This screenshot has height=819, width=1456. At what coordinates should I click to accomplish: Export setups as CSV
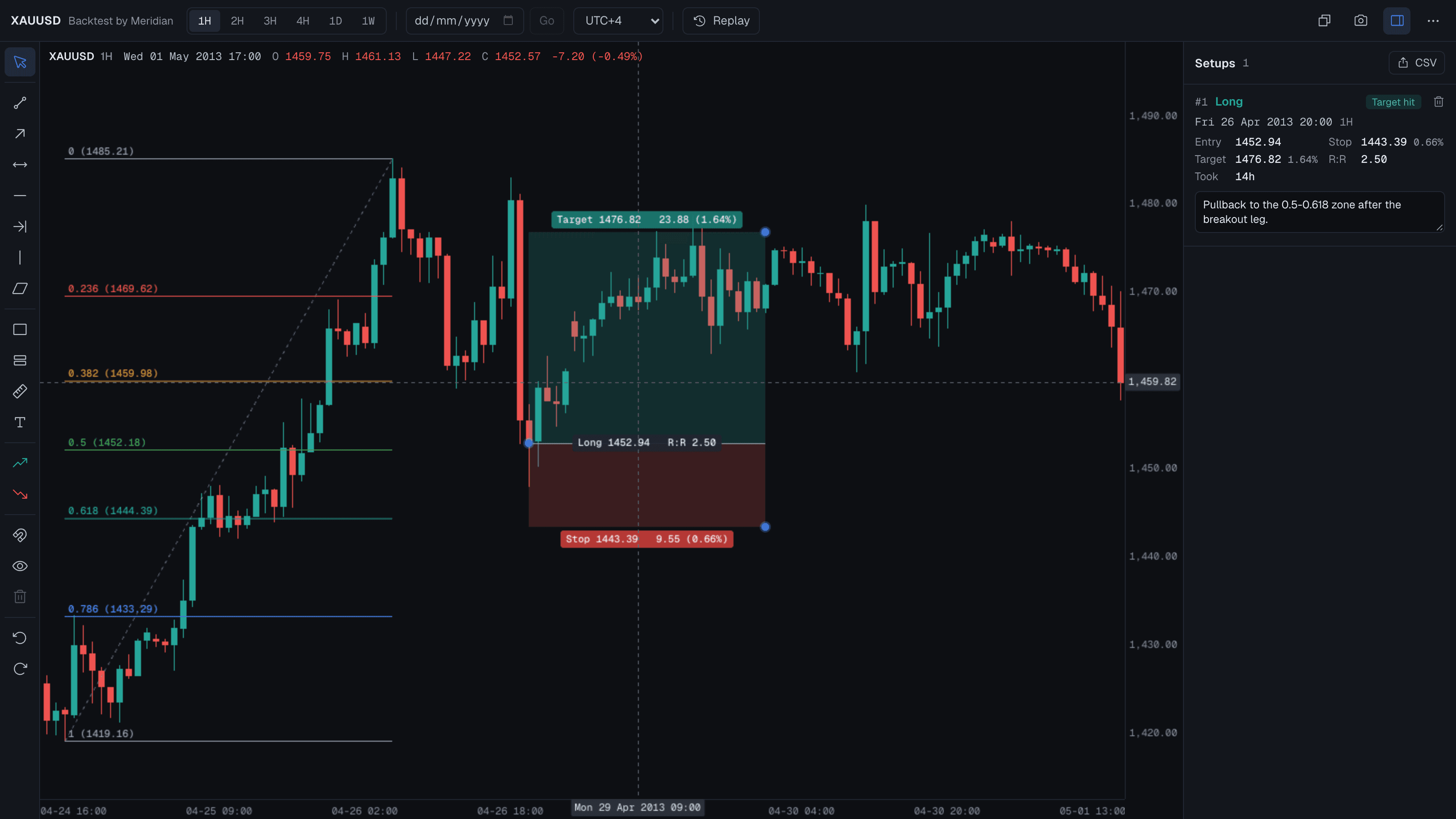1416,63
